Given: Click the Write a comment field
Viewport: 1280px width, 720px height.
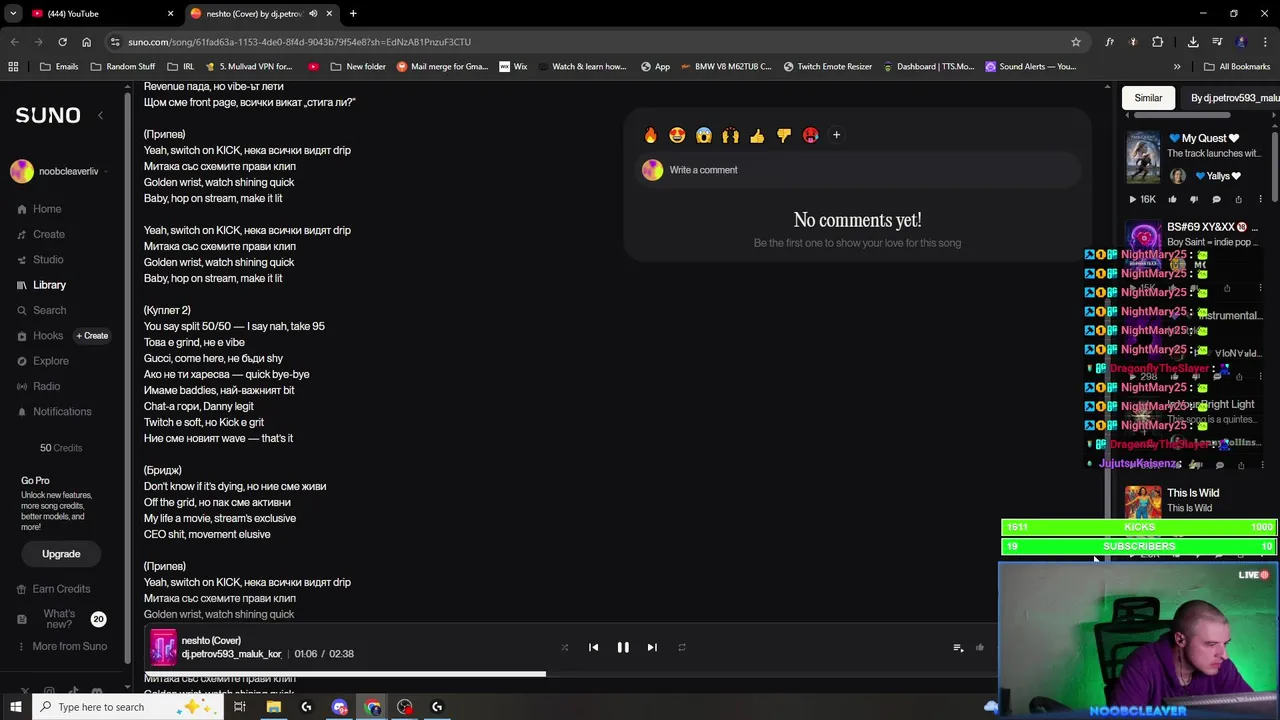Looking at the screenshot, I should coord(857,170).
